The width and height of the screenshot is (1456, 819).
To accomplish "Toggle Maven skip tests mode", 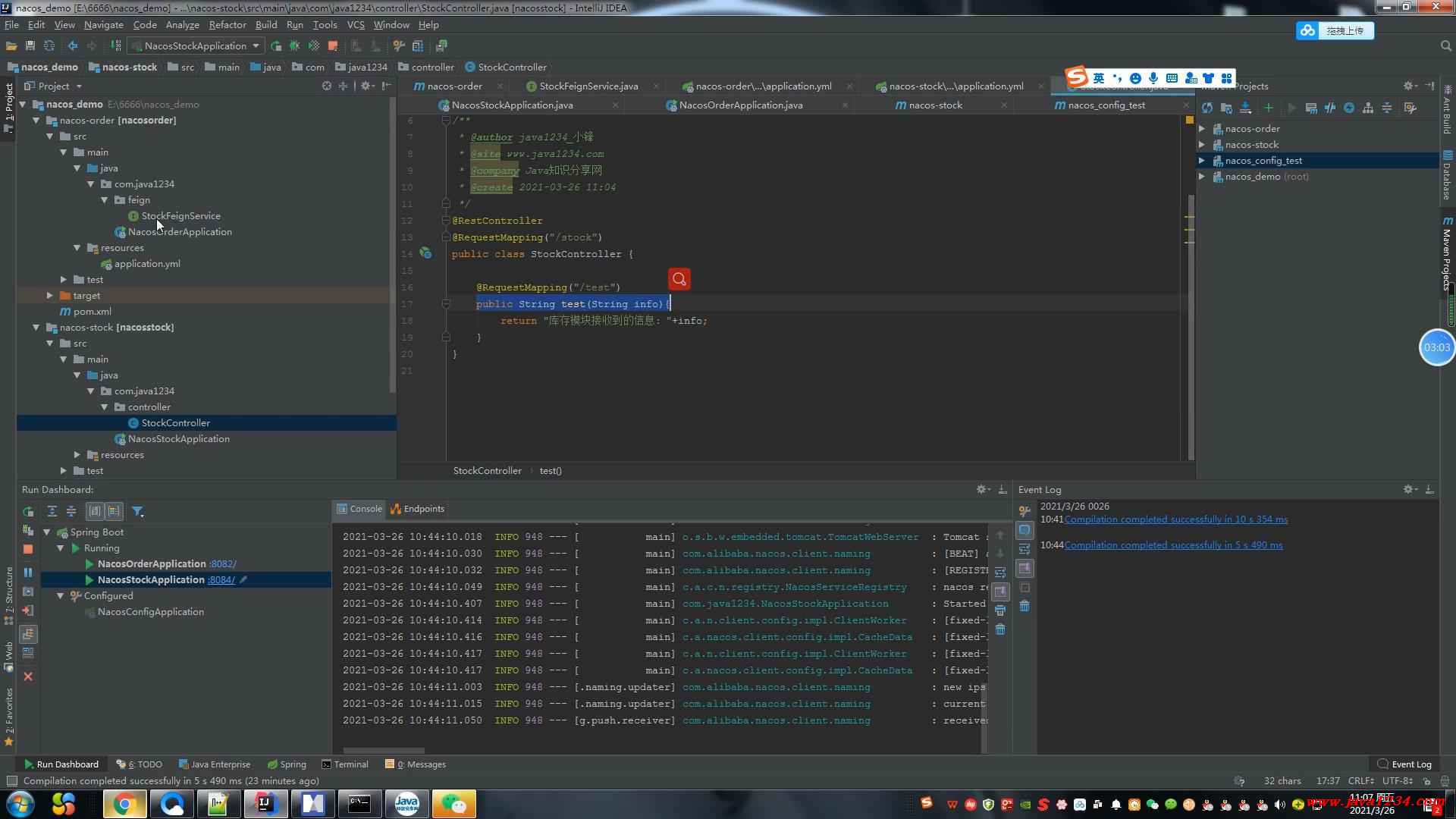I will [x=1349, y=108].
